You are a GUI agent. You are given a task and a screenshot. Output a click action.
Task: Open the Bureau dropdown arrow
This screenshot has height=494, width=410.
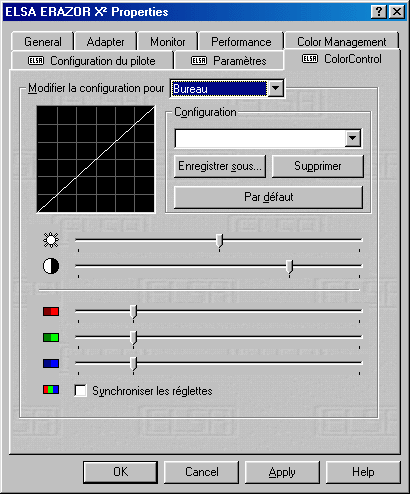click(276, 89)
